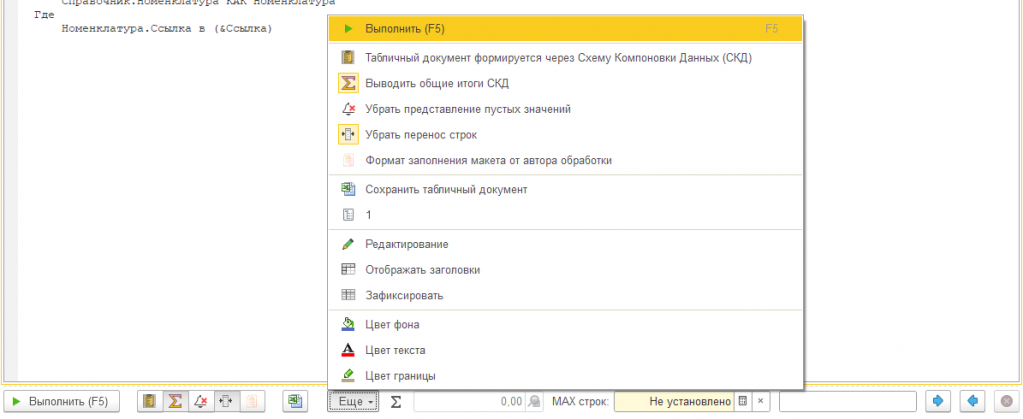This screenshot has height=419, width=1023.
Task: Click Выполнить (F5) button in bottom toolbar
Action: pyautogui.click(x=61, y=402)
